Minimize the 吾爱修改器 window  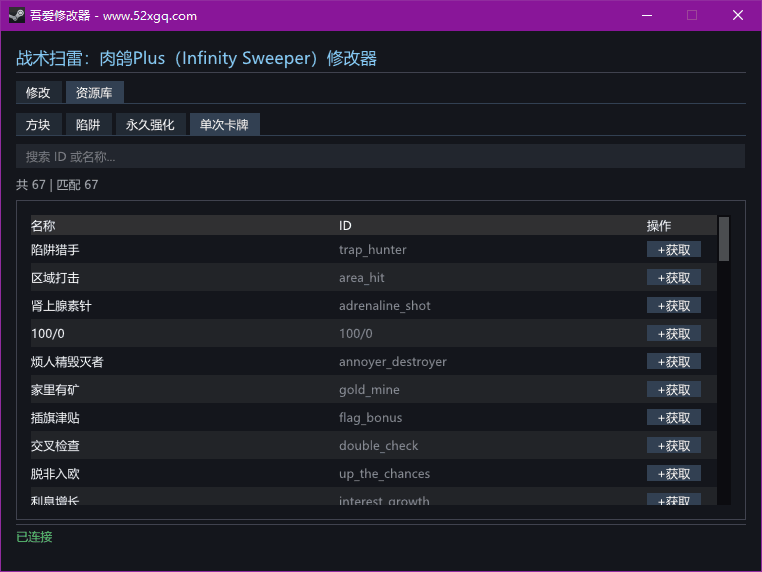(647, 16)
